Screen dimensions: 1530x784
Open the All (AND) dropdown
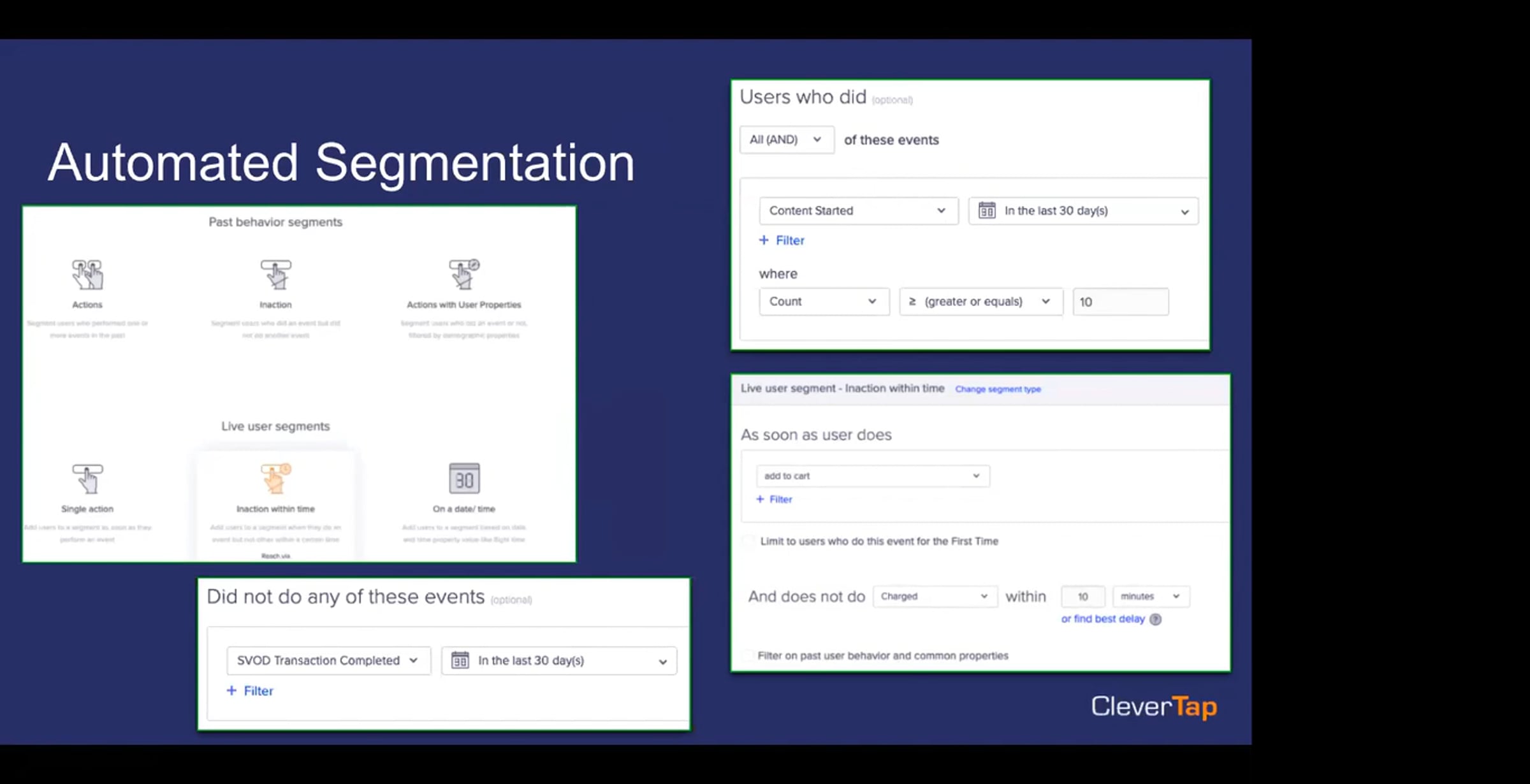pos(786,140)
